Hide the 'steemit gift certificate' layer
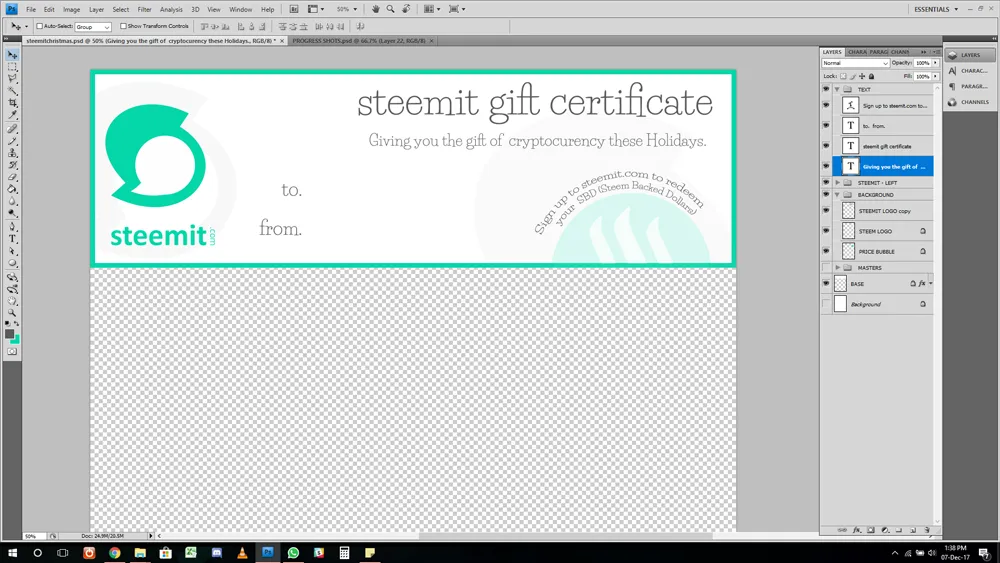This screenshot has width=1000, height=563. (x=826, y=146)
